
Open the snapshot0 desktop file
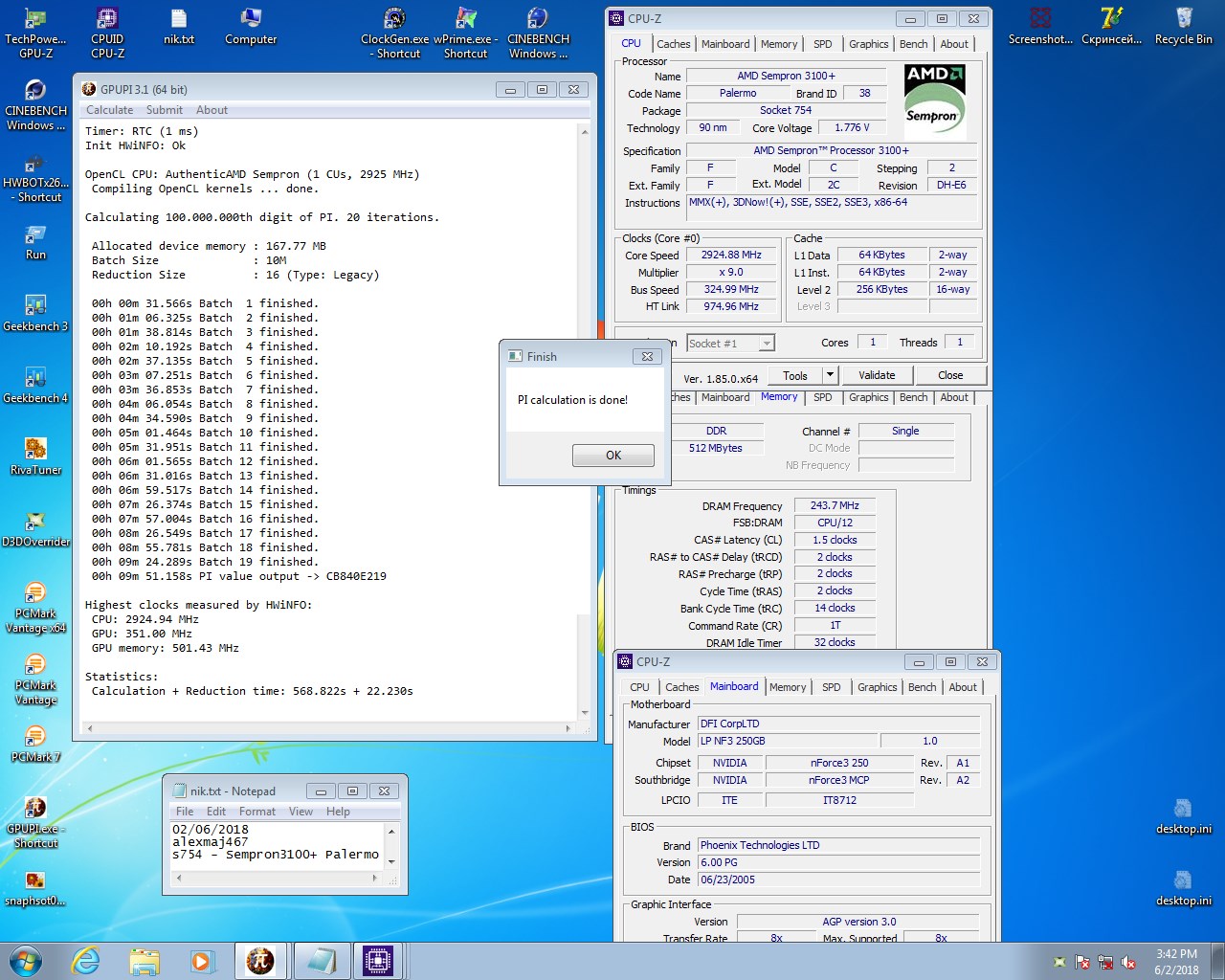click(35, 887)
